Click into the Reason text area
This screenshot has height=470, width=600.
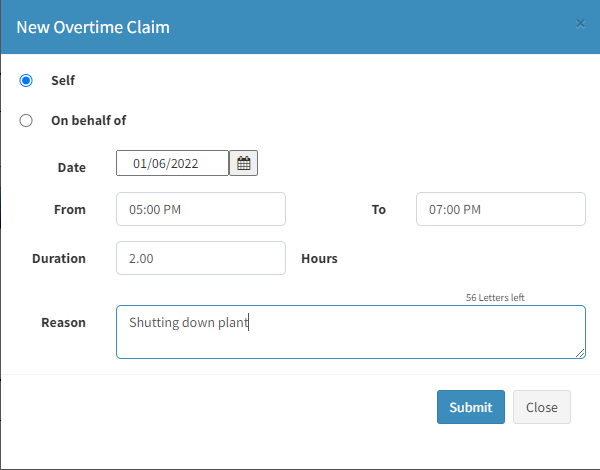point(351,332)
